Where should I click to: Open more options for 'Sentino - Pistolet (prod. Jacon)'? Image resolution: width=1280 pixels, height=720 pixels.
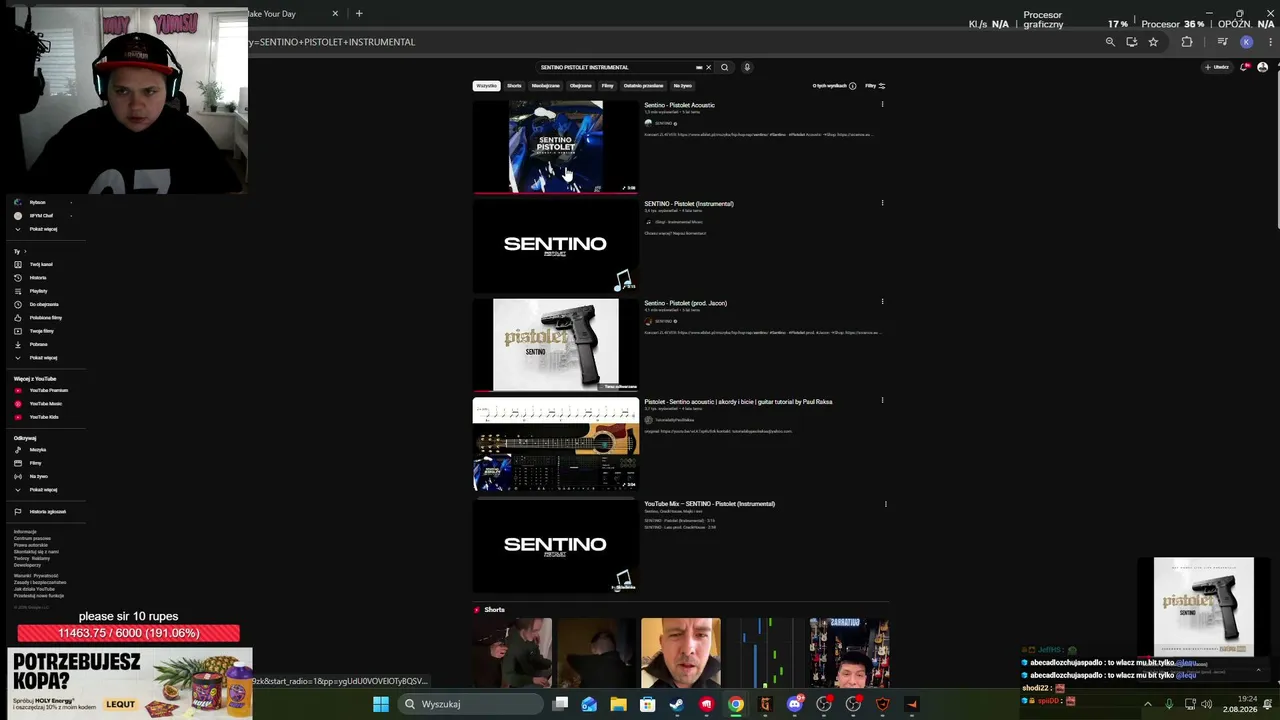pyautogui.click(x=882, y=301)
